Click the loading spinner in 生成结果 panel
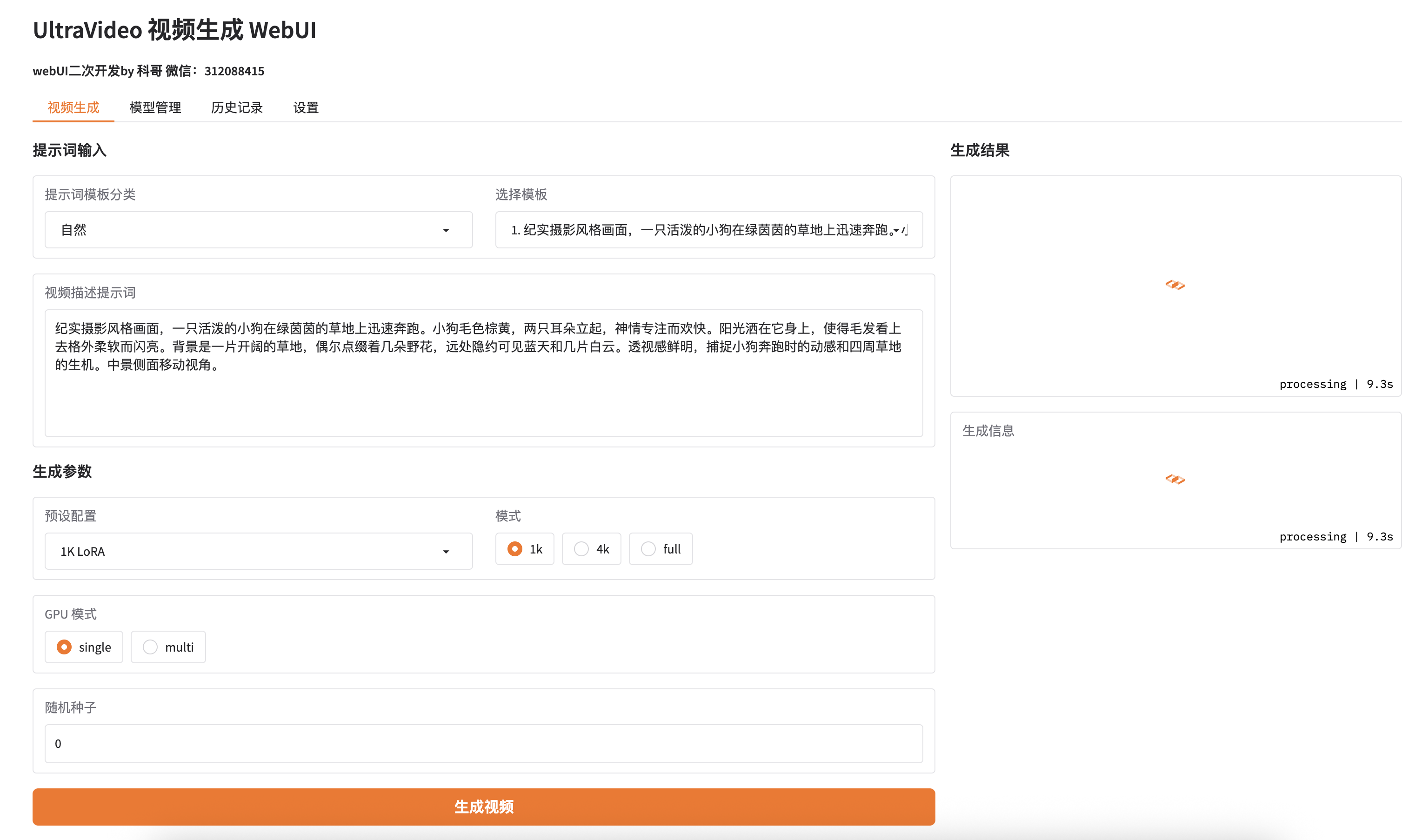 1174,285
